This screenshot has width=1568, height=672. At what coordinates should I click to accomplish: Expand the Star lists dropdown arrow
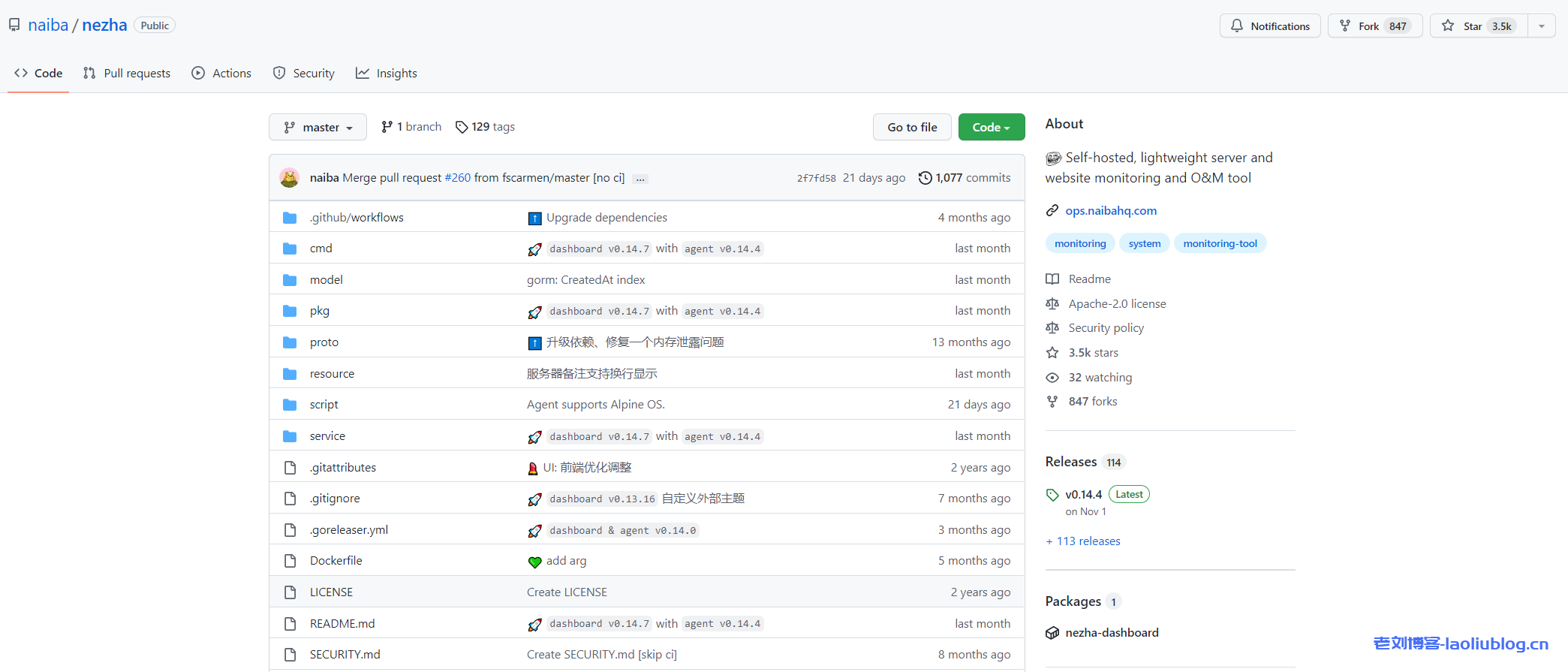click(1542, 26)
